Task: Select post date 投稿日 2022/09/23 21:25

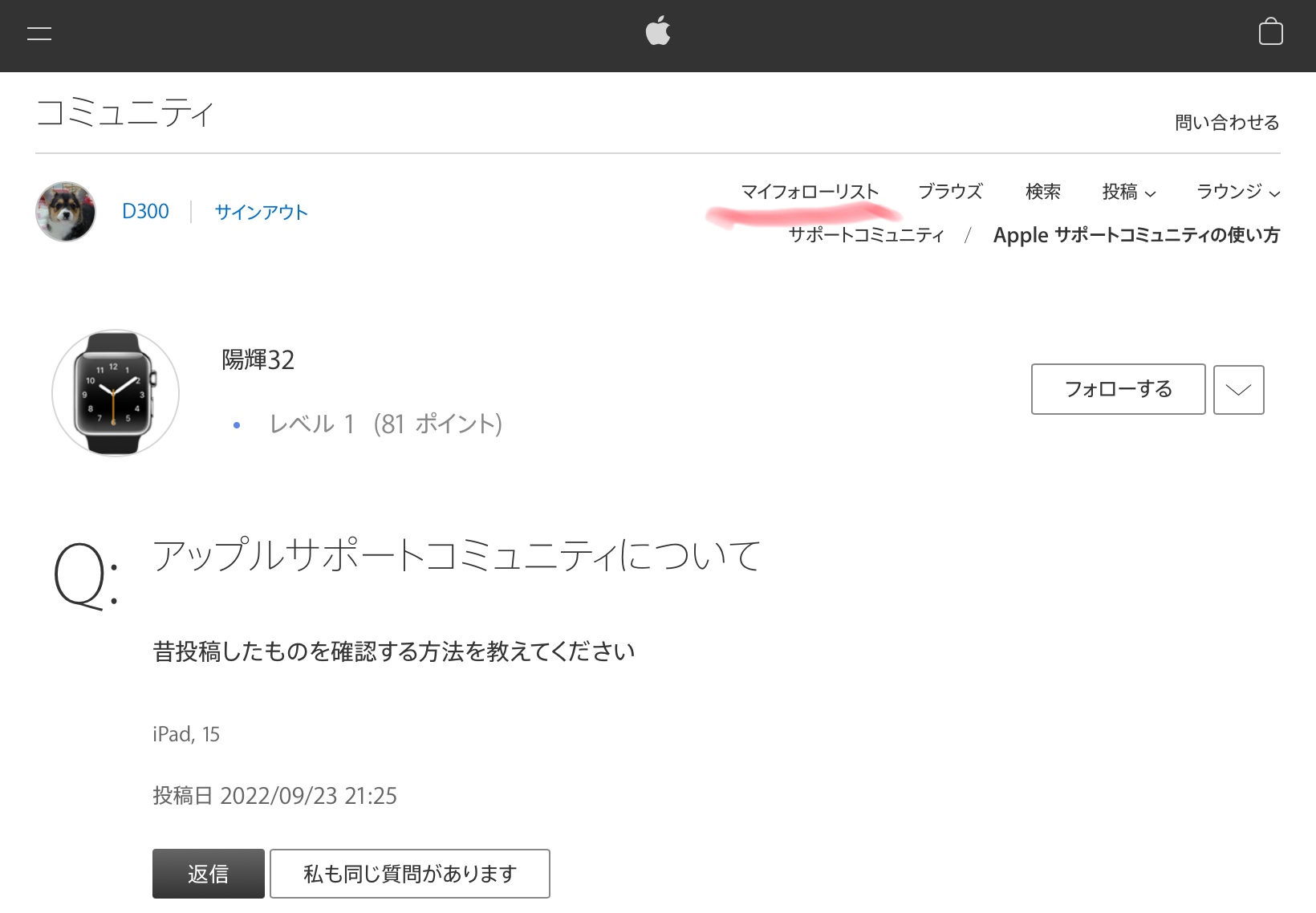Action: click(274, 796)
